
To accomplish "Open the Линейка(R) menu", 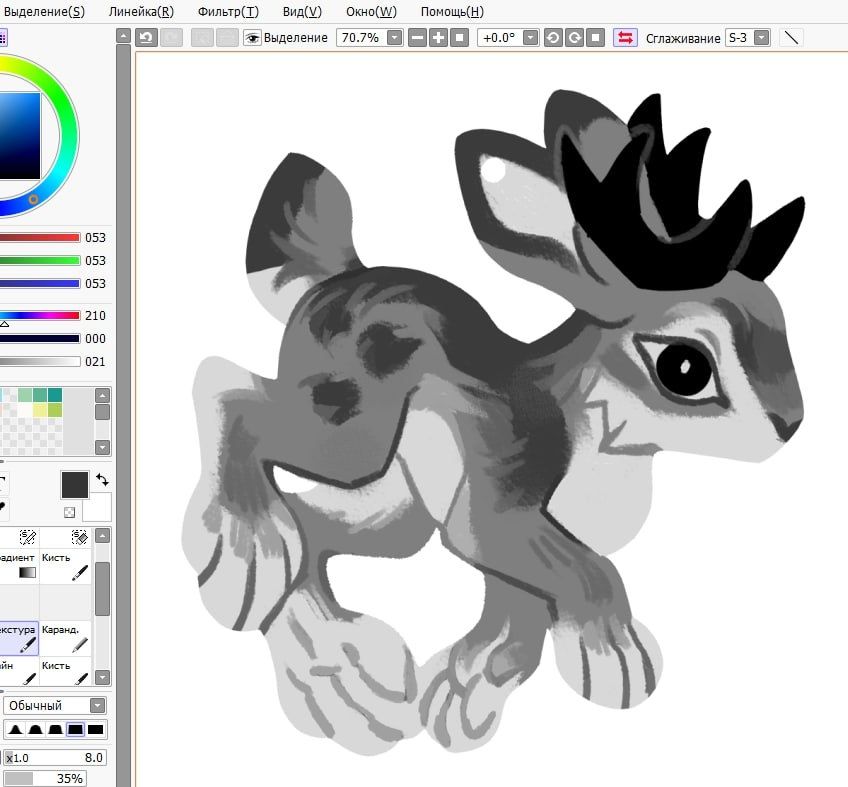I will tap(141, 11).
